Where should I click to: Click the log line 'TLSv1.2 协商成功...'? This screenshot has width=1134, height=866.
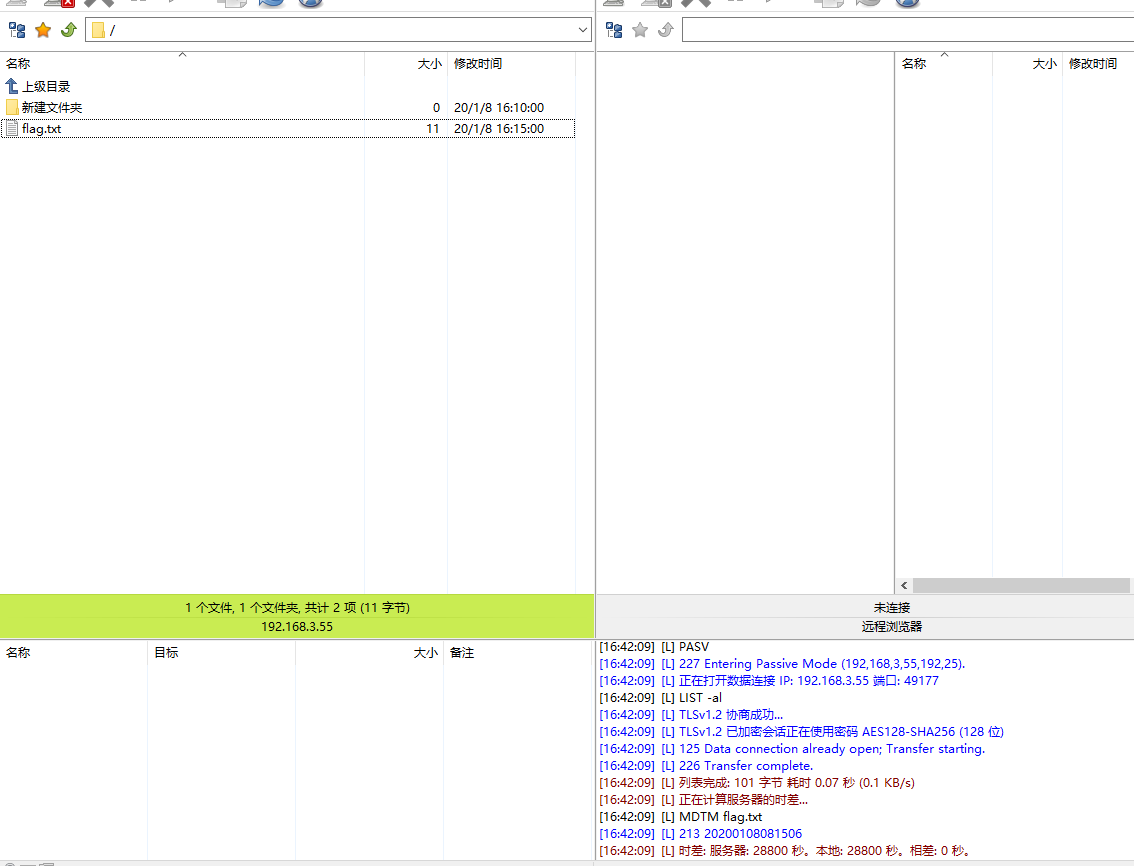point(691,715)
